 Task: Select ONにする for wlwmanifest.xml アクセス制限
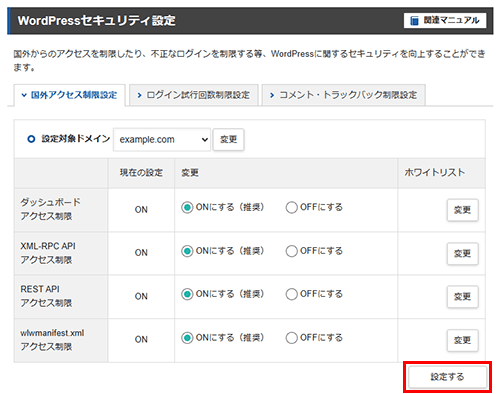click(187, 338)
